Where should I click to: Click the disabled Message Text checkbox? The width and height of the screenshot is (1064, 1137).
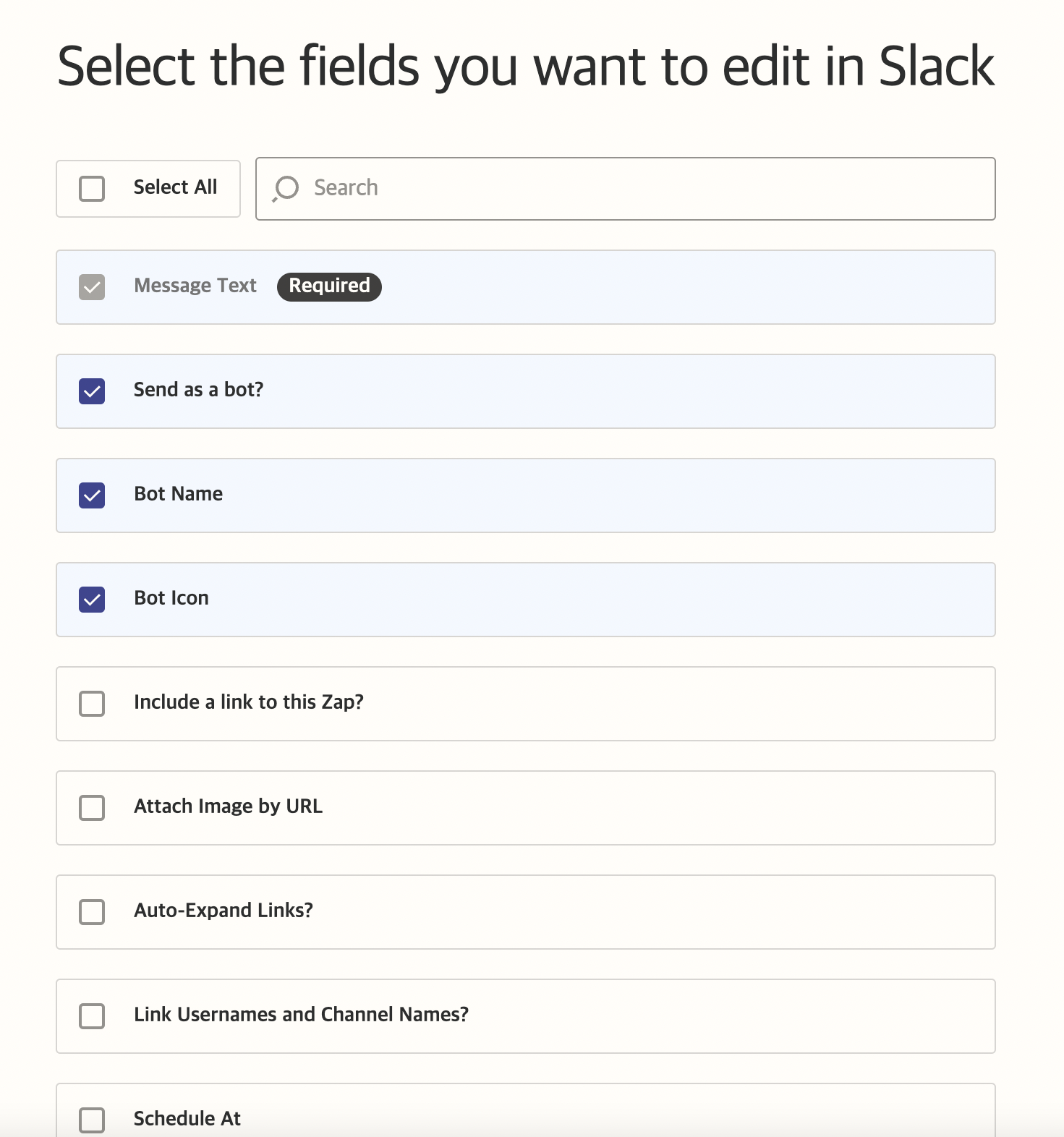coord(92,287)
